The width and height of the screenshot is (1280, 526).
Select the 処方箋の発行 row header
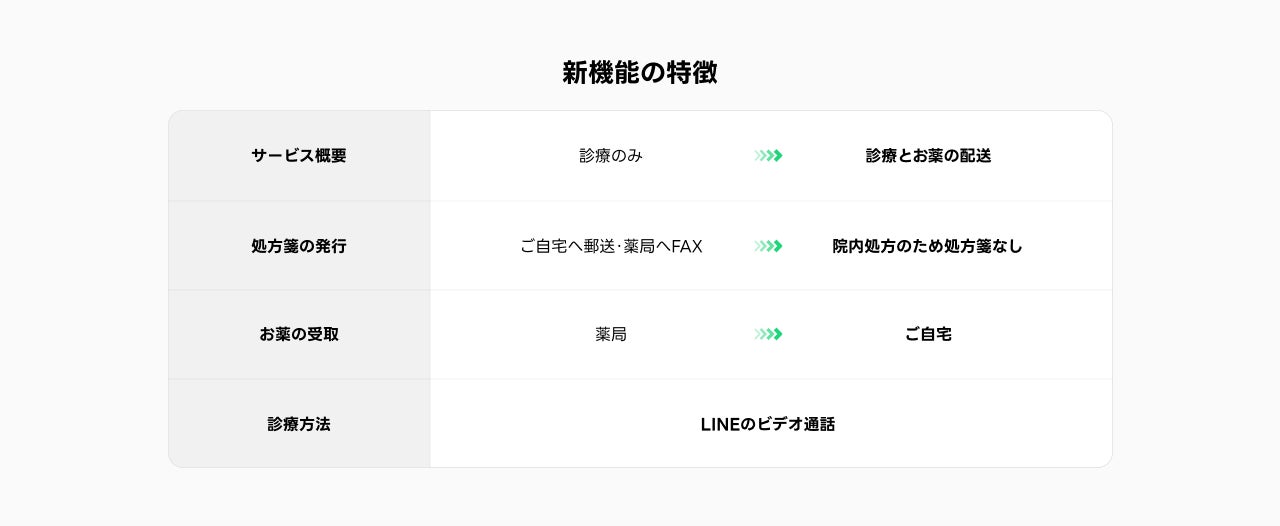point(298,246)
